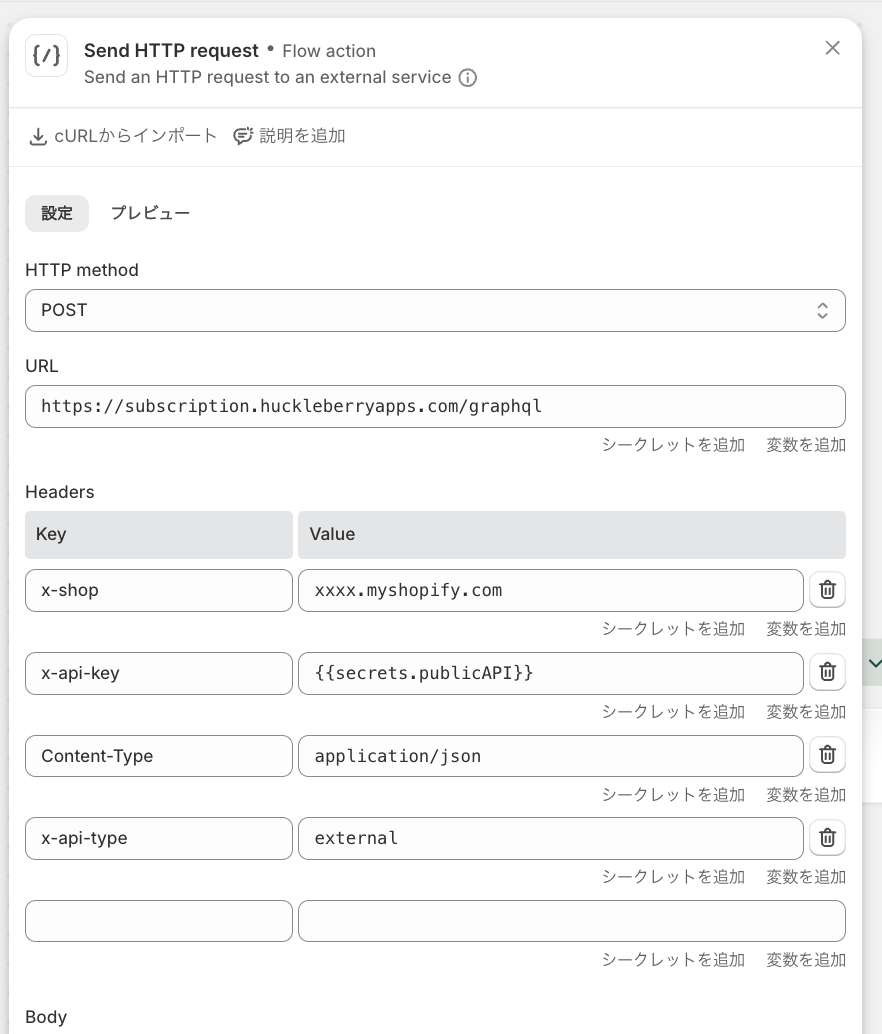Switch to the プレビュー tab
The image size is (882, 1034).
(x=150, y=213)
